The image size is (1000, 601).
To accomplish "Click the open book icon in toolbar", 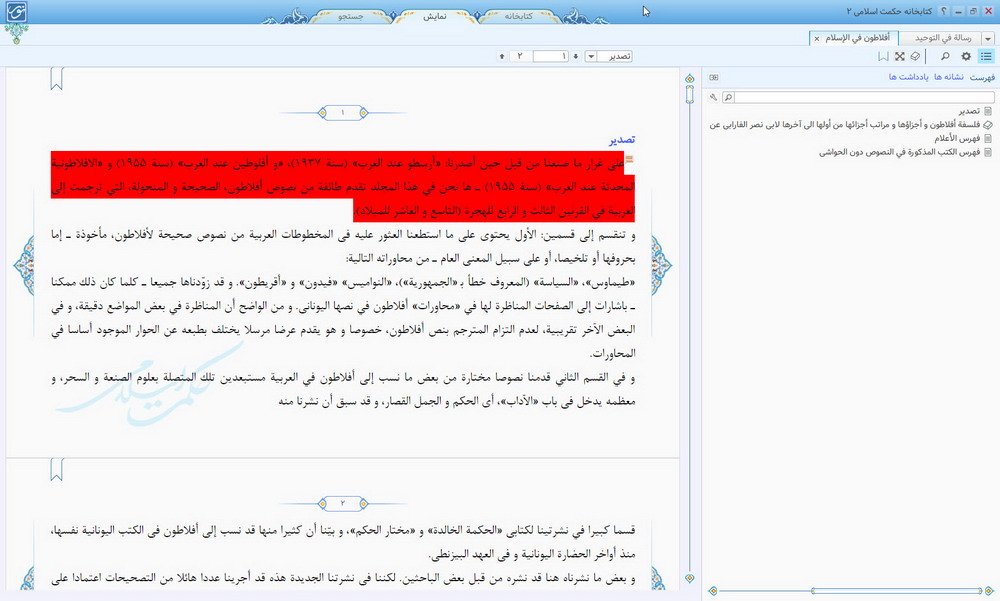I will click(916, 56).
